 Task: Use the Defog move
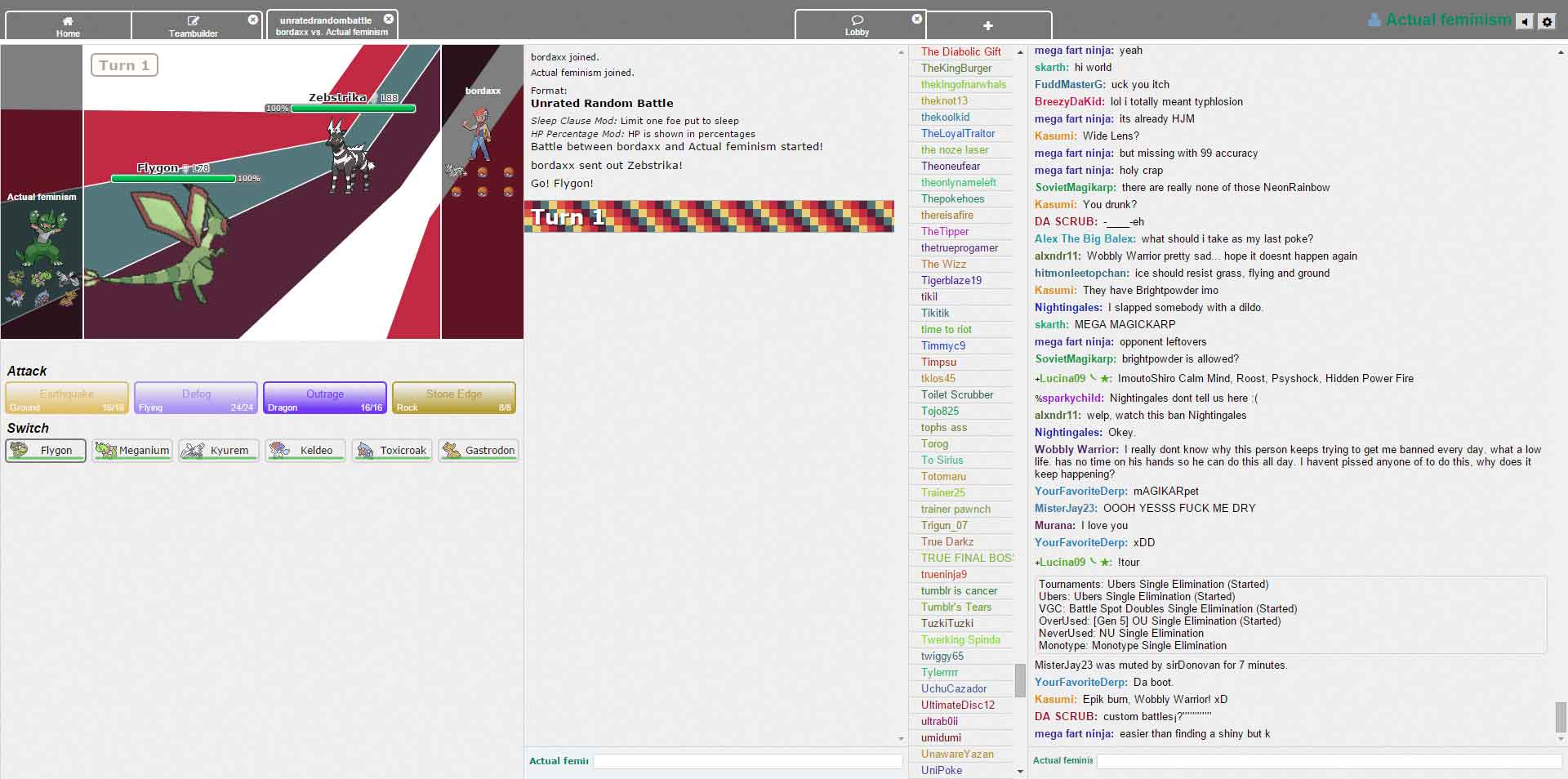[196, 398]
